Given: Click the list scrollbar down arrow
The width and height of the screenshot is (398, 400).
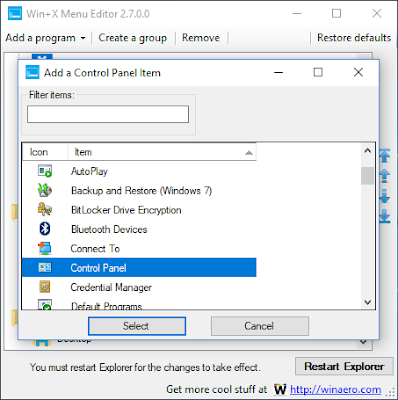Looking at the screenshot, I should click(x=368, y=302).
